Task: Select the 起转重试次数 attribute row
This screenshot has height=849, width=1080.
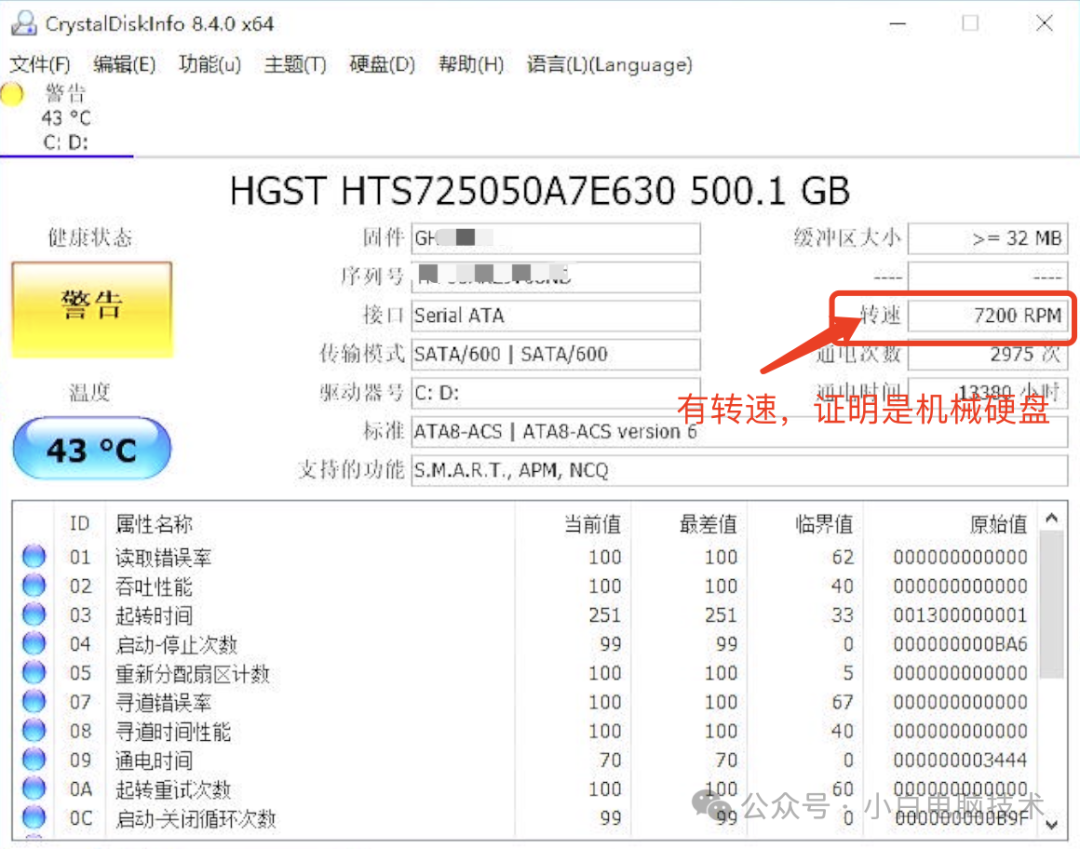Action: click(x=525, y=788)
